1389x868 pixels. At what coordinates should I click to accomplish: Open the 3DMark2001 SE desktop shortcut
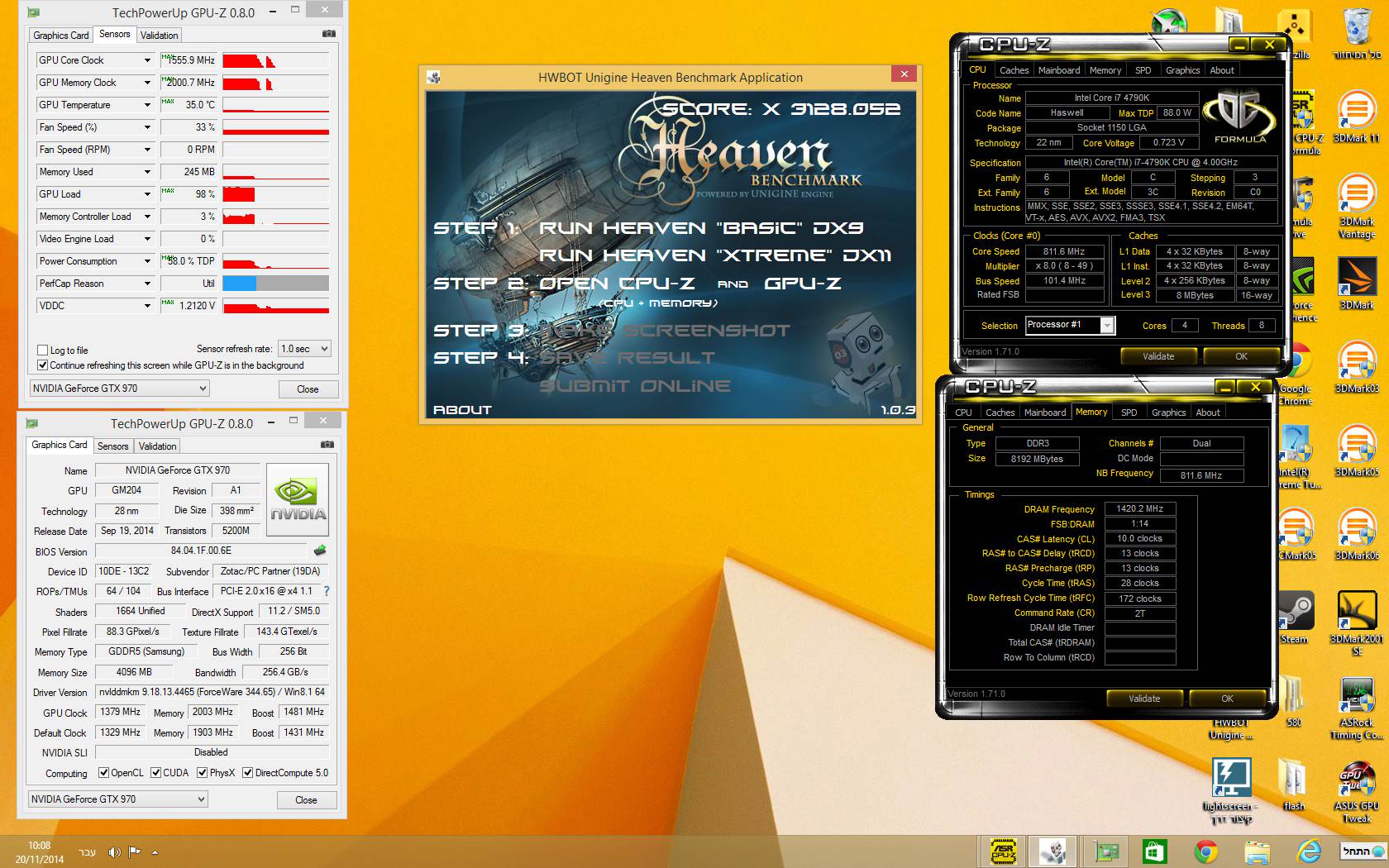[x=1357, y=624]
